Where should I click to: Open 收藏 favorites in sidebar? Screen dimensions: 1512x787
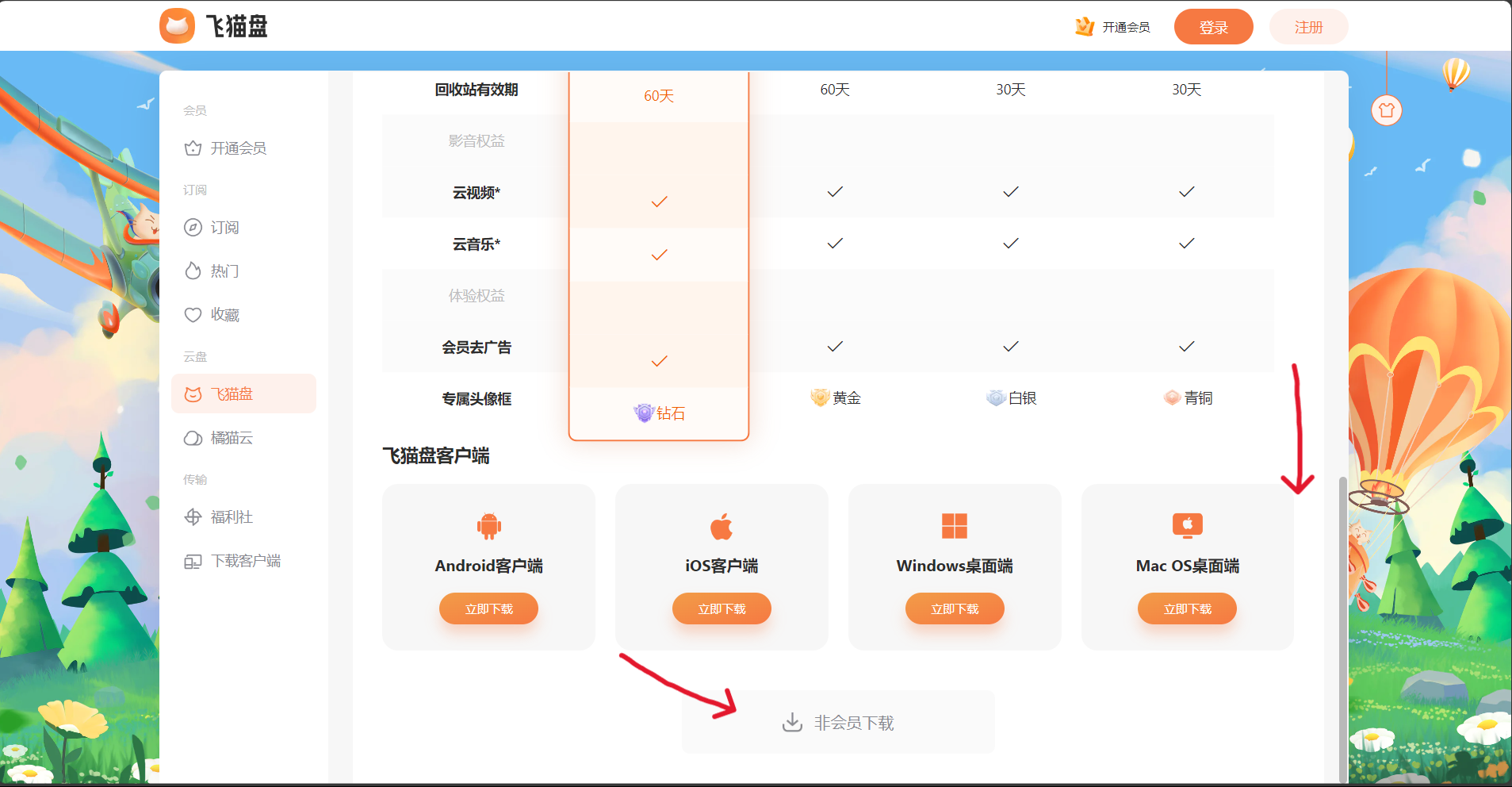pyautogui.click(x=224, y=315)
